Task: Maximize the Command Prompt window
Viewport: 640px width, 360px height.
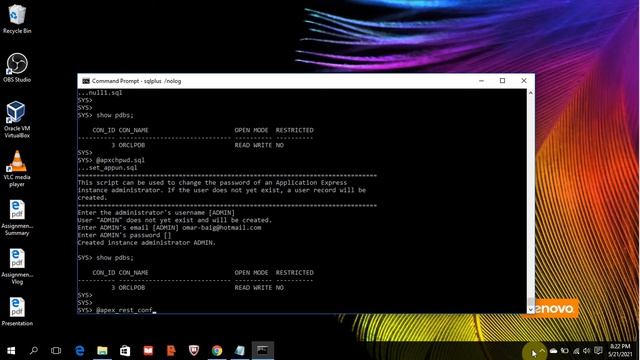Action: point(502,81)
